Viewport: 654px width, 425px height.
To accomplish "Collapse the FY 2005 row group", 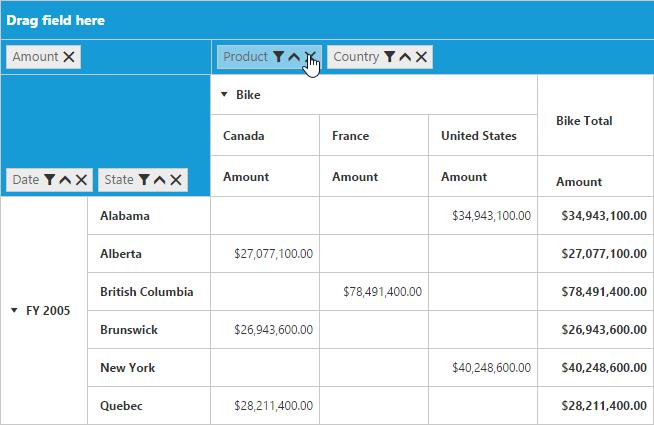I will point(14,311).
